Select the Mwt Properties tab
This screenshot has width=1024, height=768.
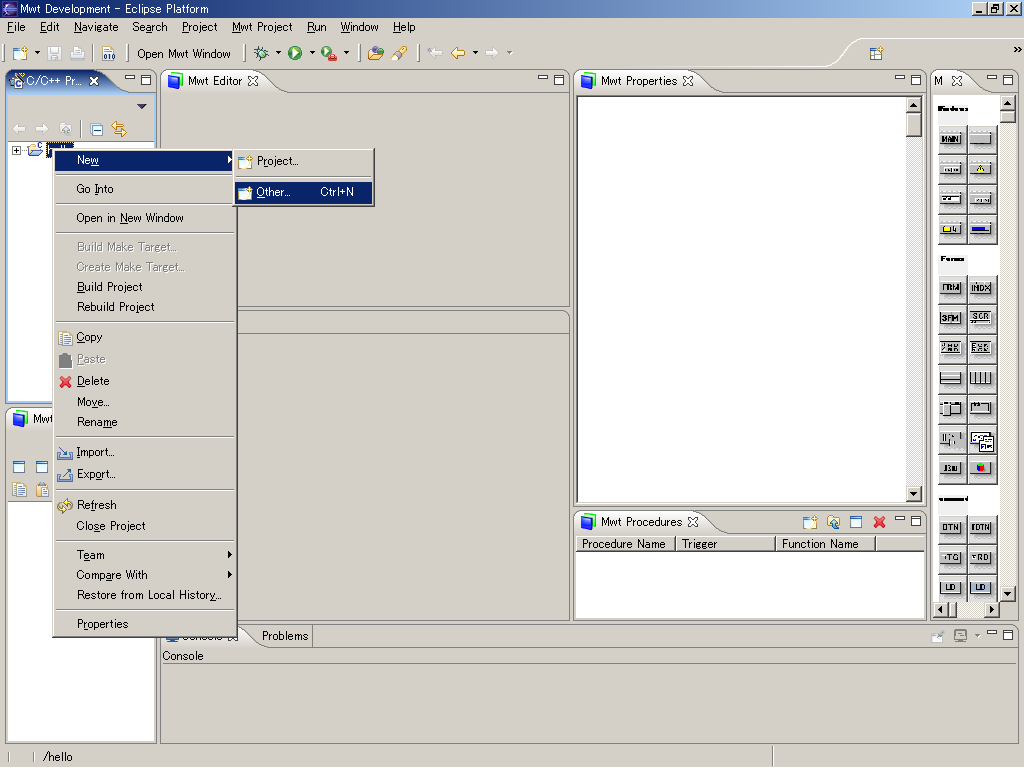[x=637, y=81]
